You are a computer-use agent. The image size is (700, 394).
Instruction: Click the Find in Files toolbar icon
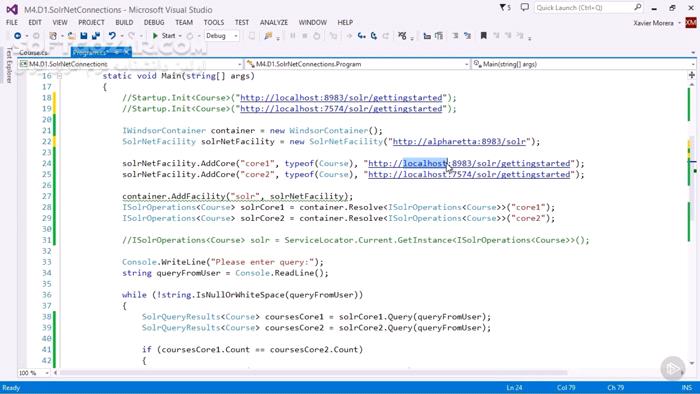[x=268, y=36]
